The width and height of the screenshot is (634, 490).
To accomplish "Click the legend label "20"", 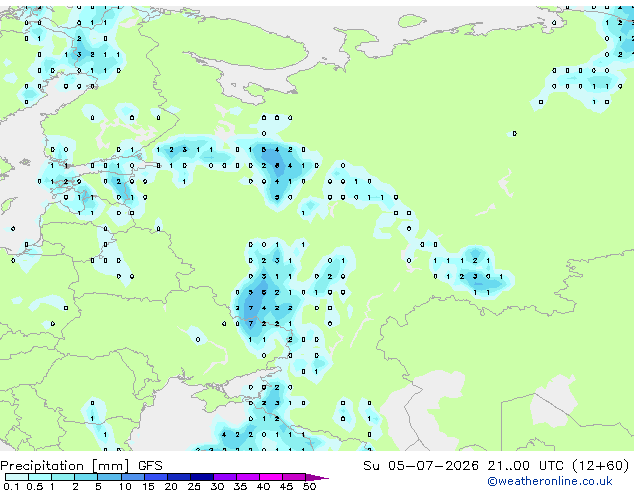I will click(x=171, y=486).
